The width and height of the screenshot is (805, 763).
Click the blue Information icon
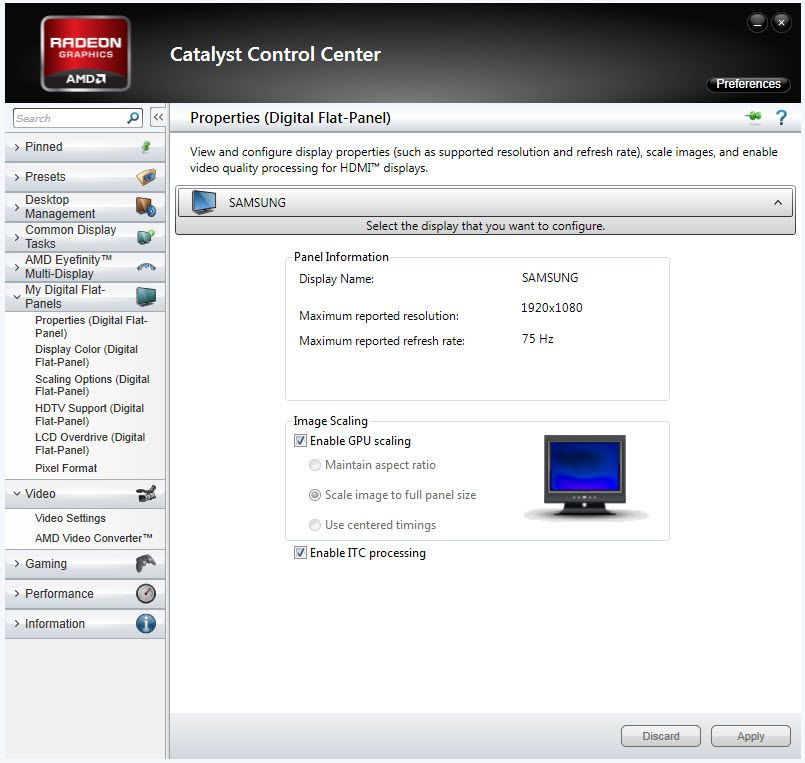pyautogui.click(x=146, y=623)
